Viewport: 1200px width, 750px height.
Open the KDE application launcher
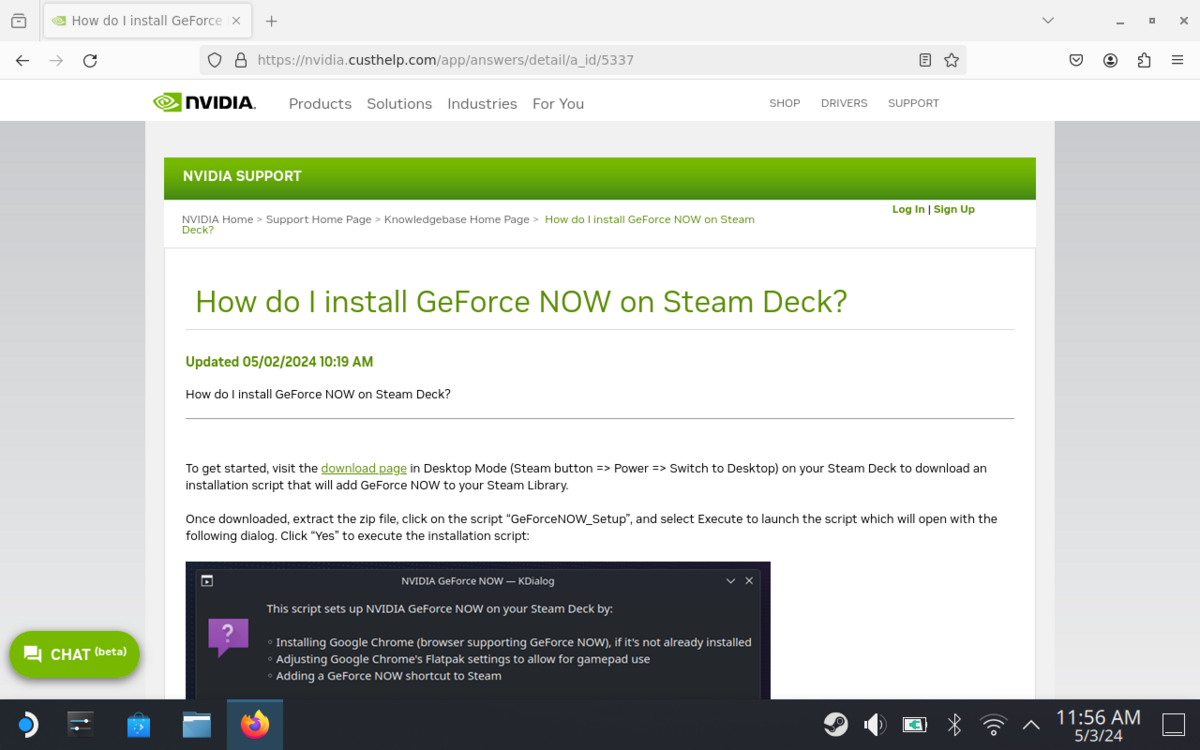[27, 725]
